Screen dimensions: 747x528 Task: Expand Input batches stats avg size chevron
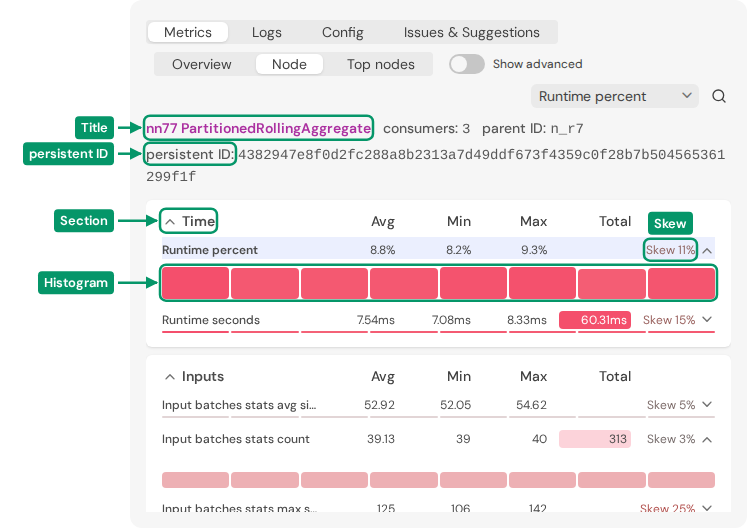[707, 405]
